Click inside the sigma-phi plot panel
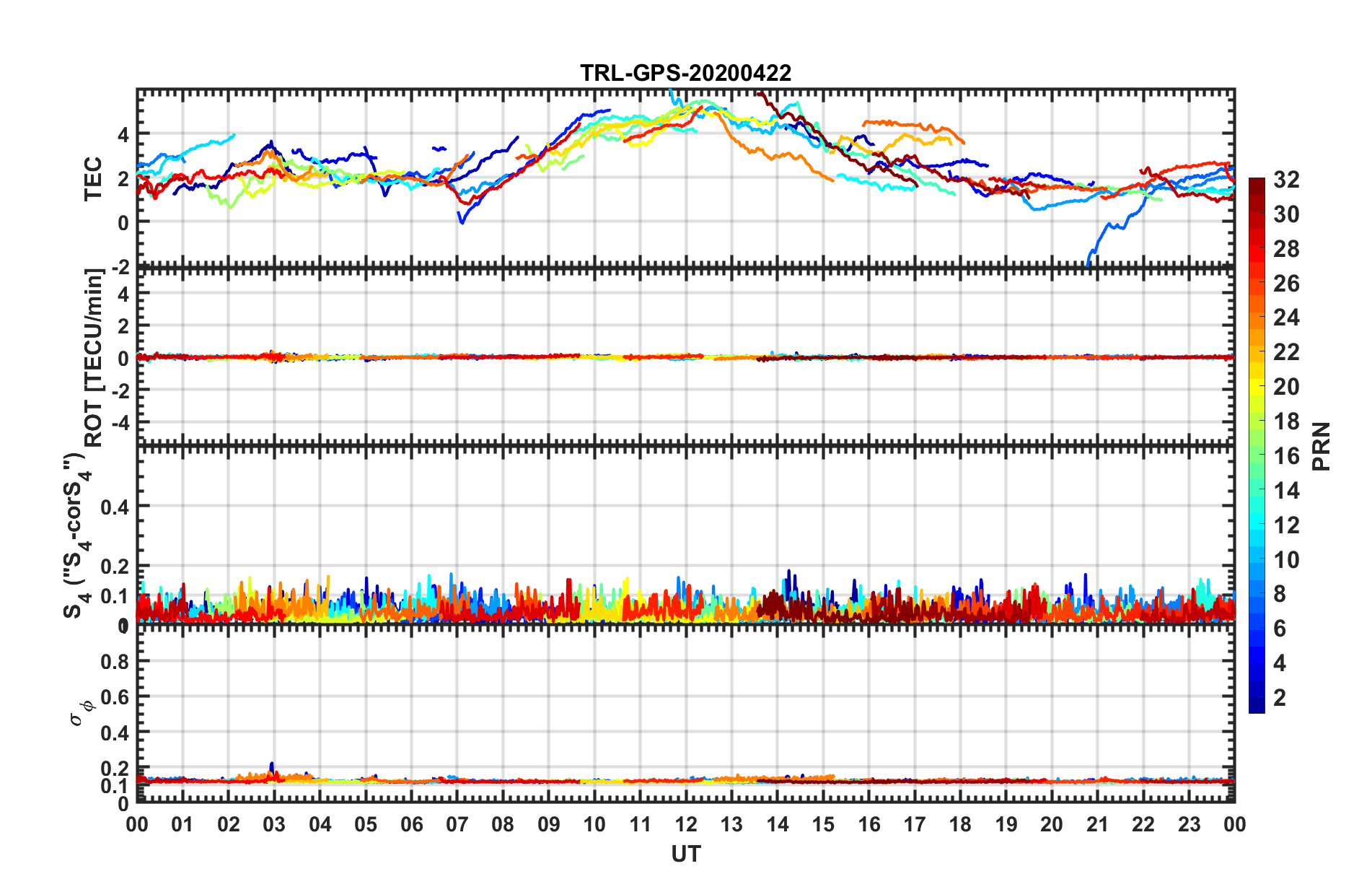This screenshot has height=892, width=1372. tap(686, 714)
